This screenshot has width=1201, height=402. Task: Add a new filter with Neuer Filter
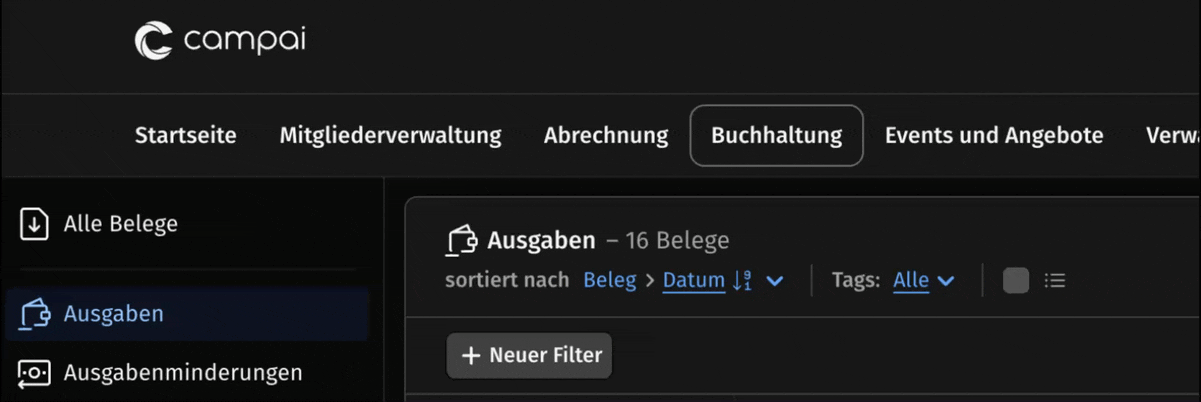pyautogui.click(x=530, y=355)
